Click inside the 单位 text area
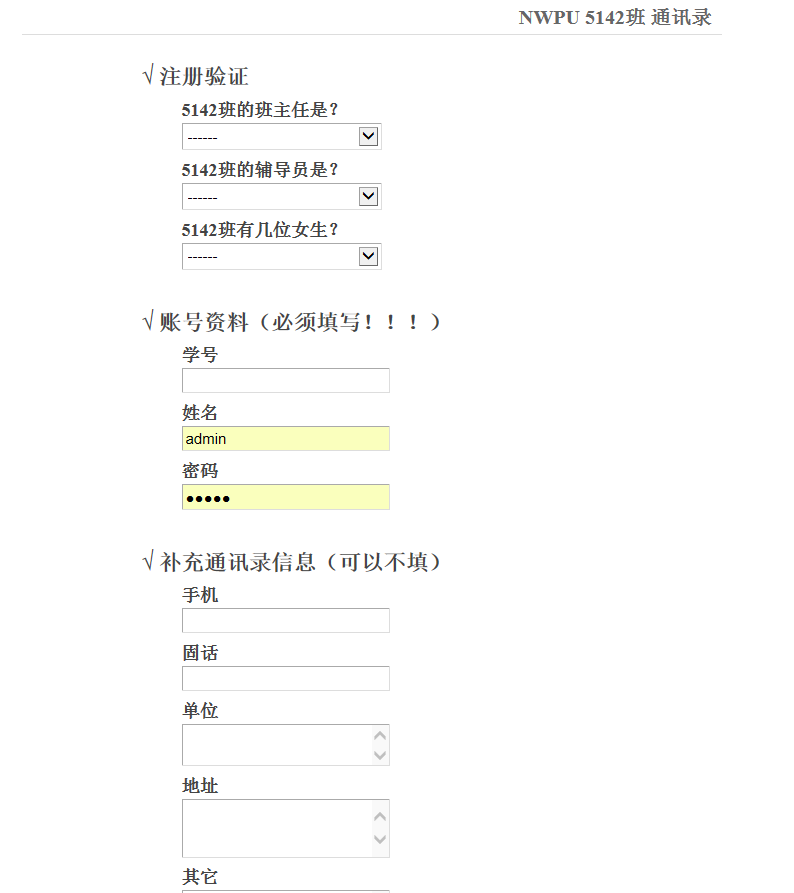 click(x=275, y=745)
